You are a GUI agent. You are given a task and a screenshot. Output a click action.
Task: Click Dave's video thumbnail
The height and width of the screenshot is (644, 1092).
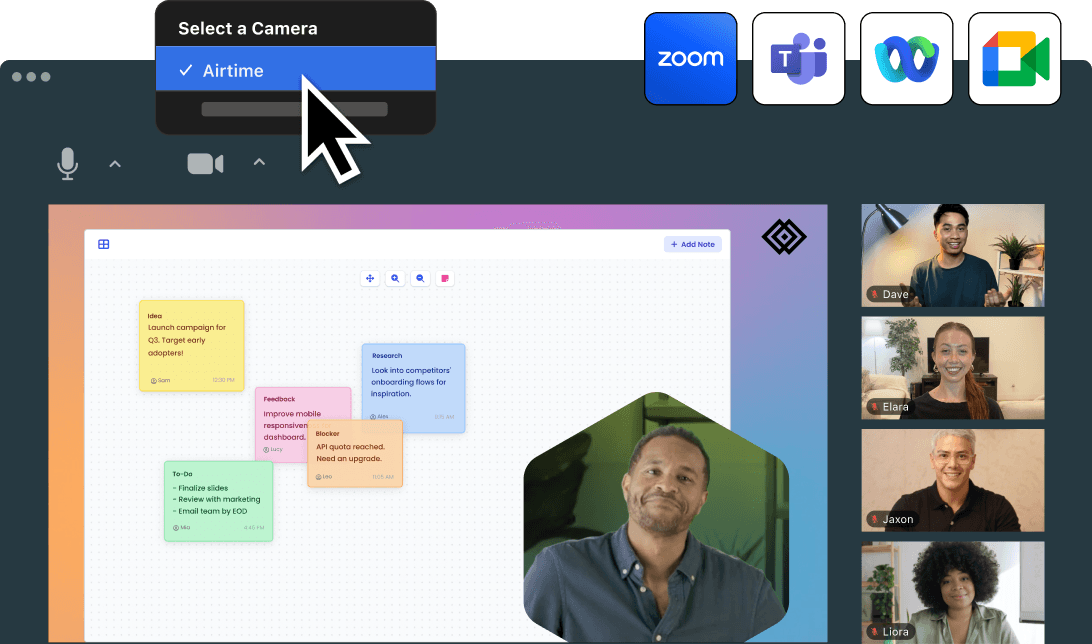click(x=953, y=256)
